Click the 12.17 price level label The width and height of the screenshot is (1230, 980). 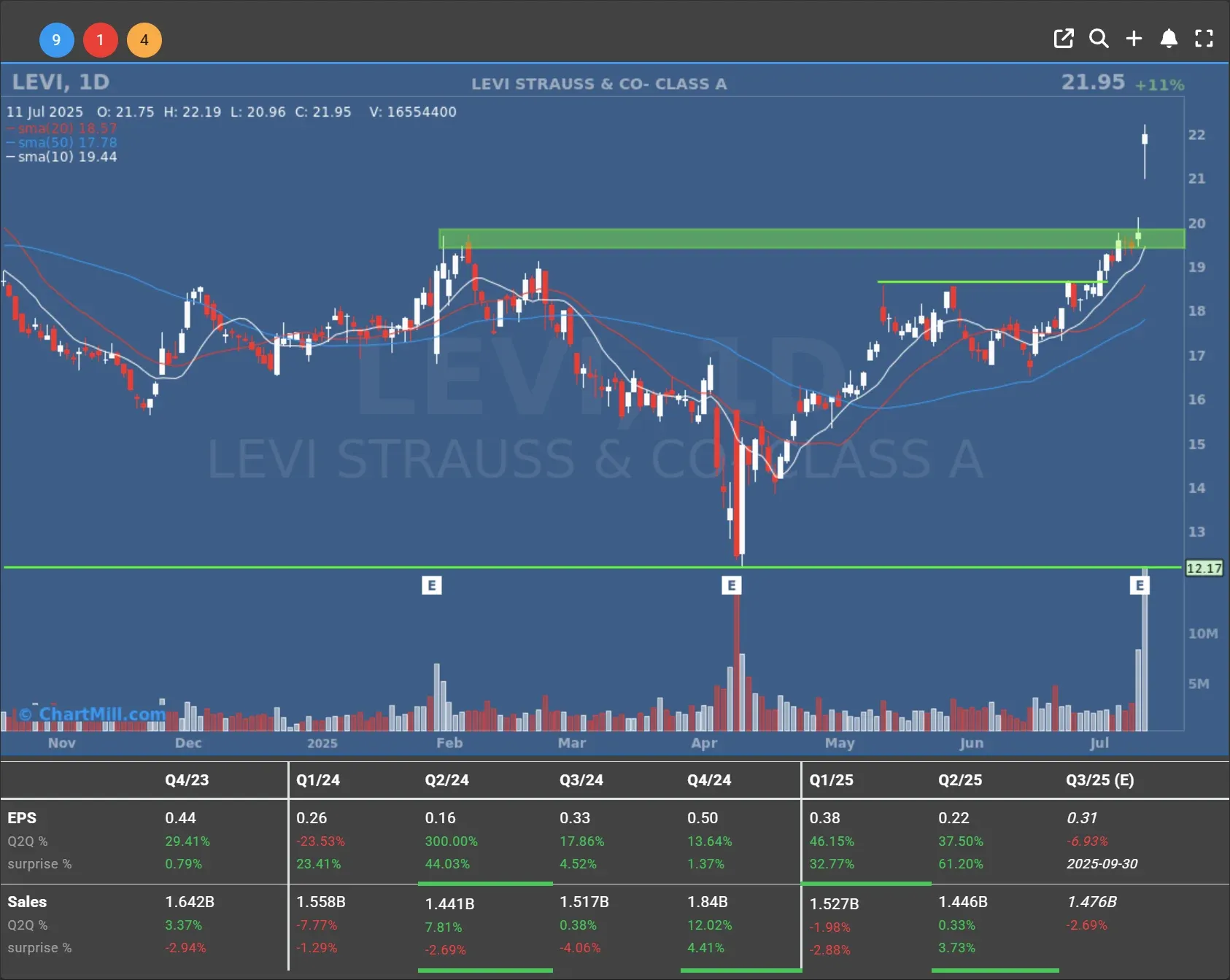(1204, 568)
